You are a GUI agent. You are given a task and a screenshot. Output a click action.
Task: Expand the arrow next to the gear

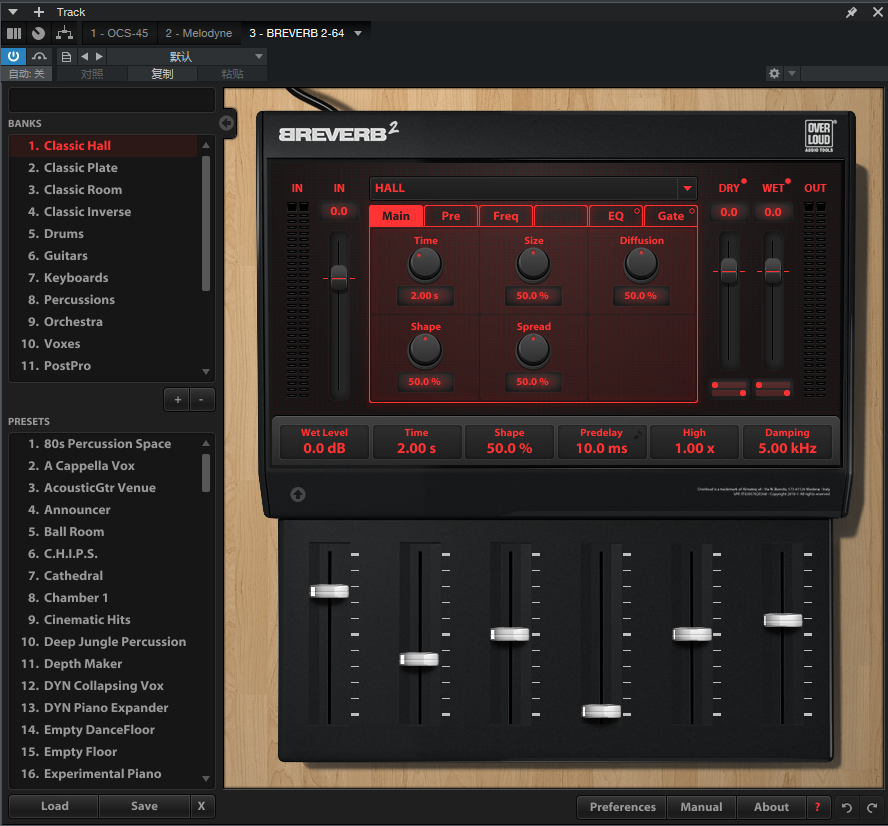pos(792,73)
